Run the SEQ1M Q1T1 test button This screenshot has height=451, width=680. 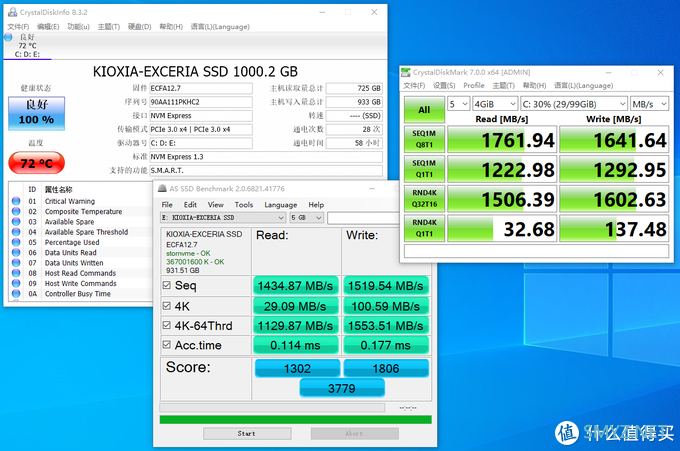[x=425, y=169]
